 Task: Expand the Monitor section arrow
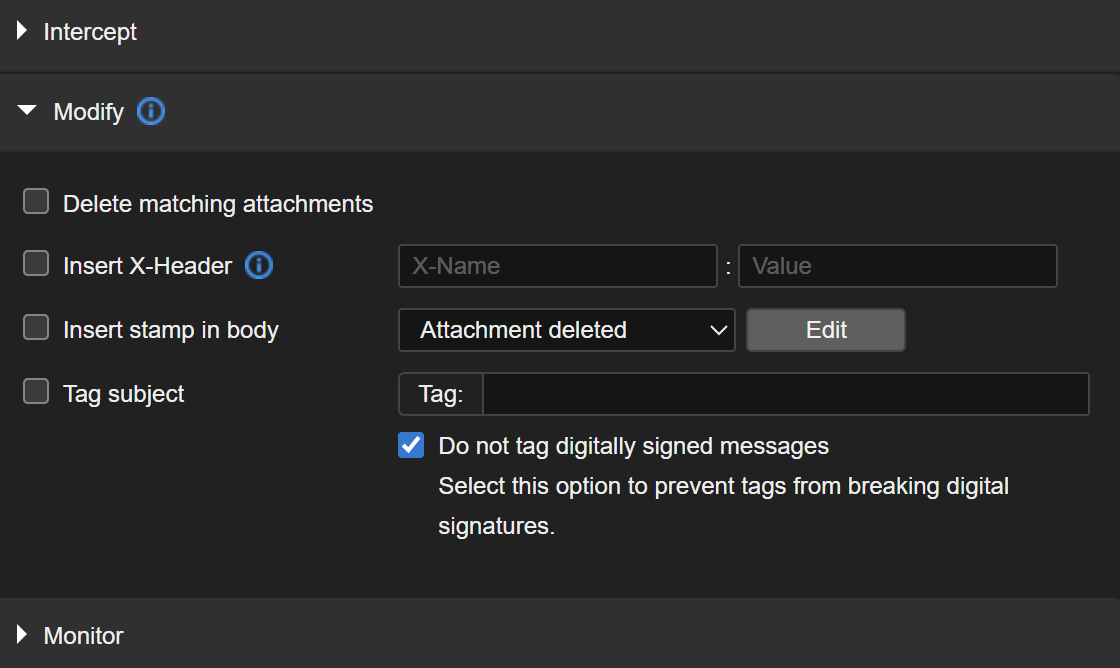[22, 635]
